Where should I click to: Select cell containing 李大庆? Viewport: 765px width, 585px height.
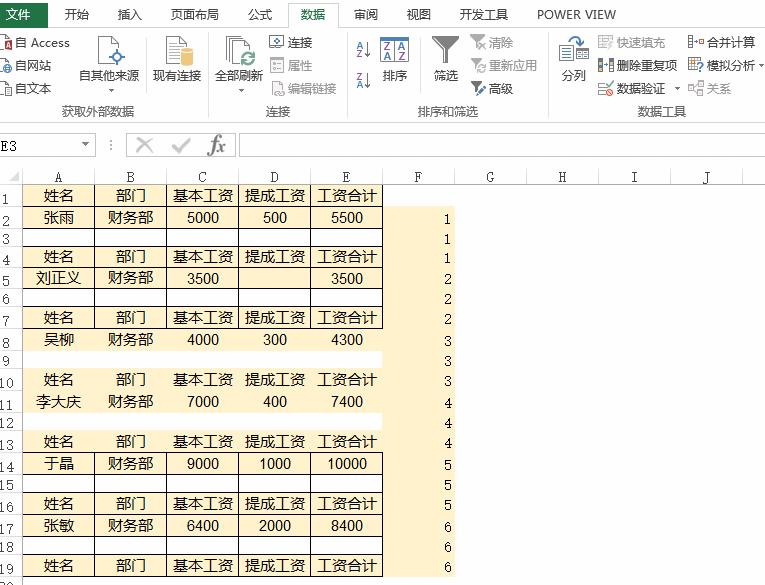(x=58, y=402)
